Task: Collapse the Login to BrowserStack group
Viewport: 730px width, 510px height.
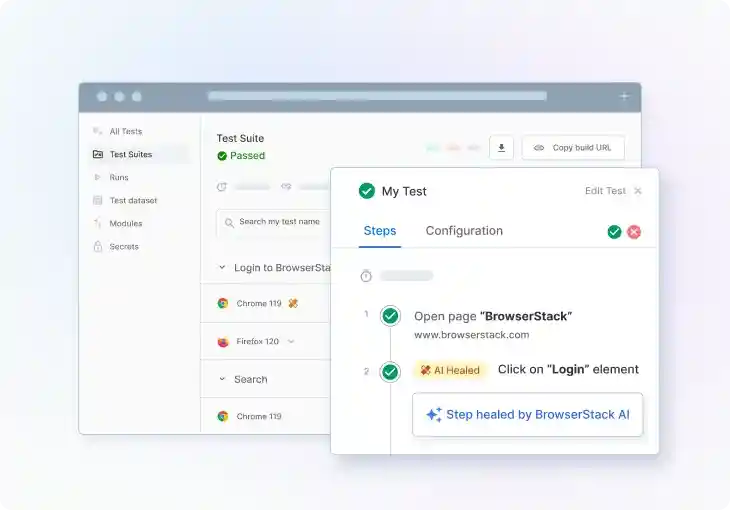Action: (x=222, y=267)
